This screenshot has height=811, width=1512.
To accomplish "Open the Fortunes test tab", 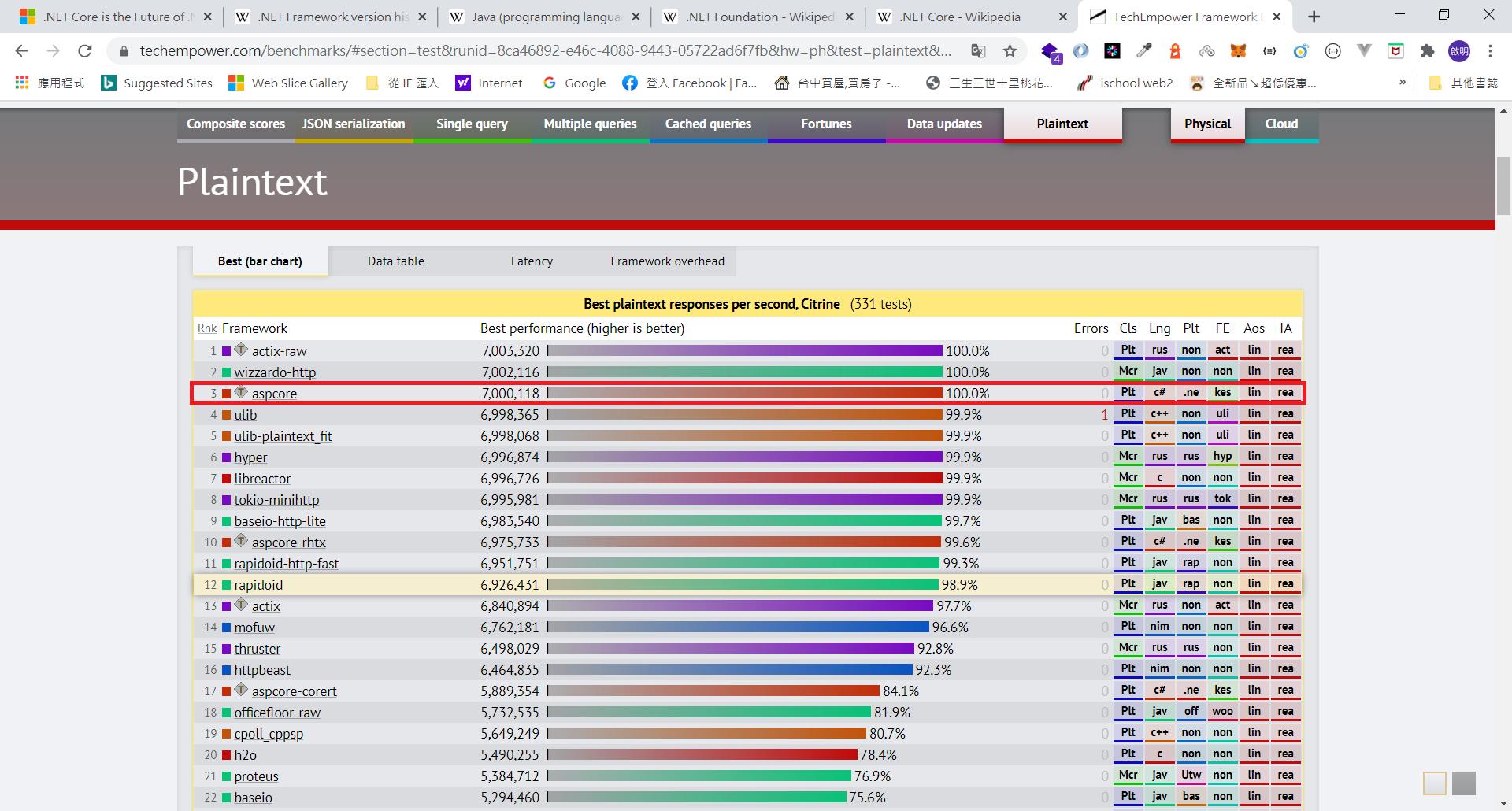I will (826, 124).
